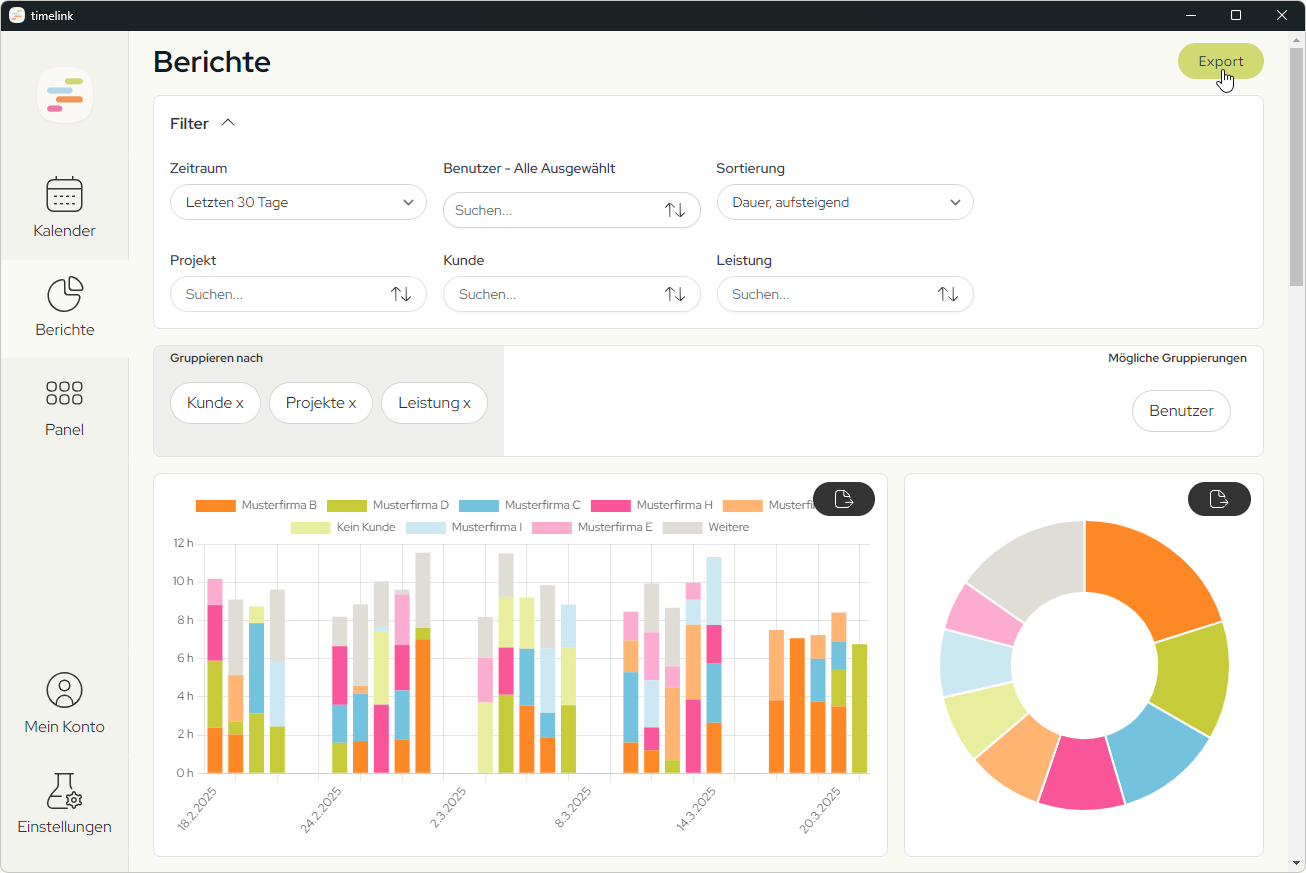Open the Panel grid icon
Screen dimensions: 1306x873
coord(65,393)
